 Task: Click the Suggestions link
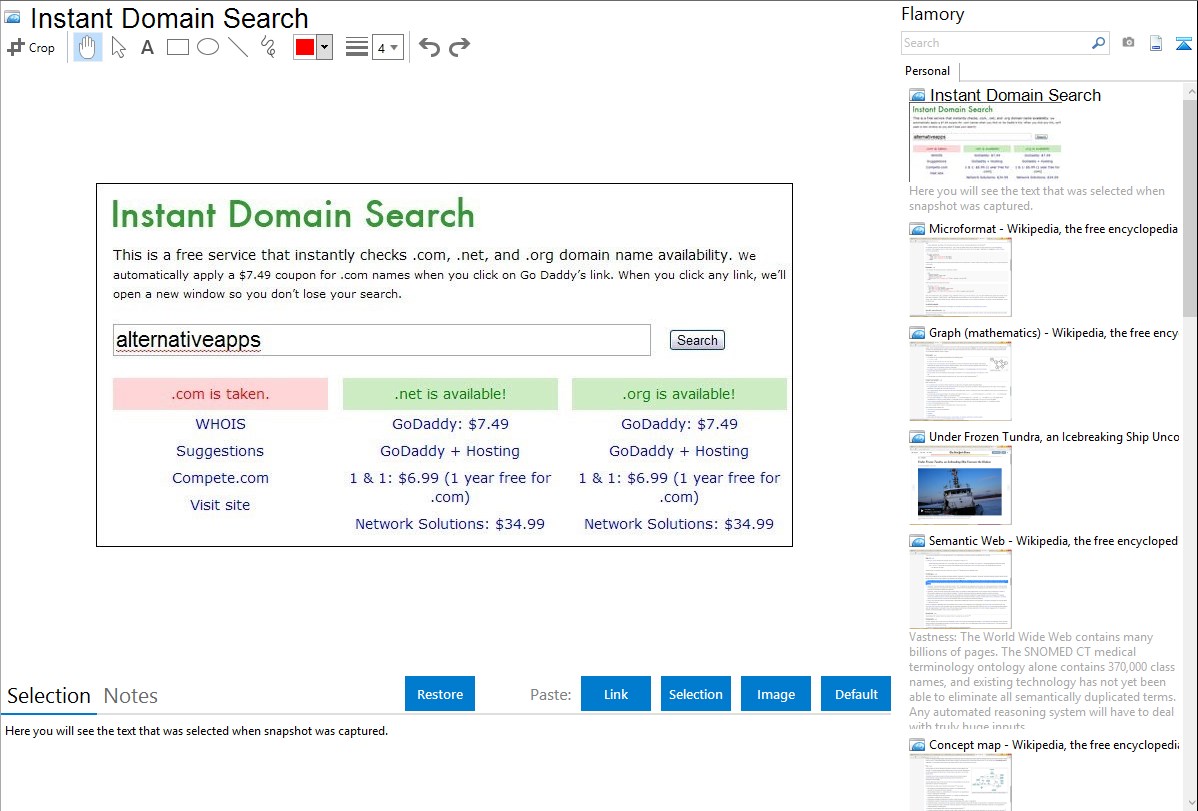[x=220, y=451]
